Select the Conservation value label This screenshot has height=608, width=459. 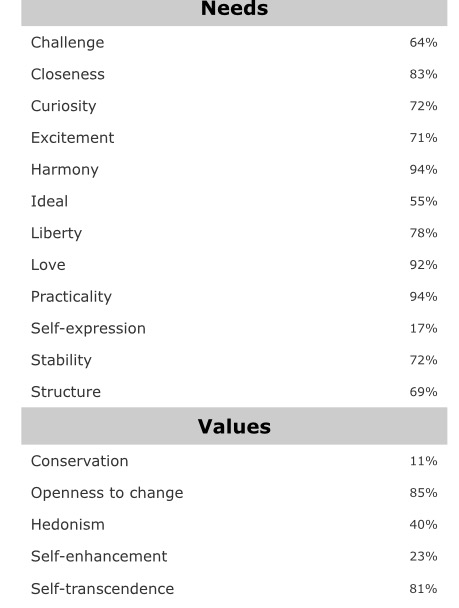pos(79,461)
